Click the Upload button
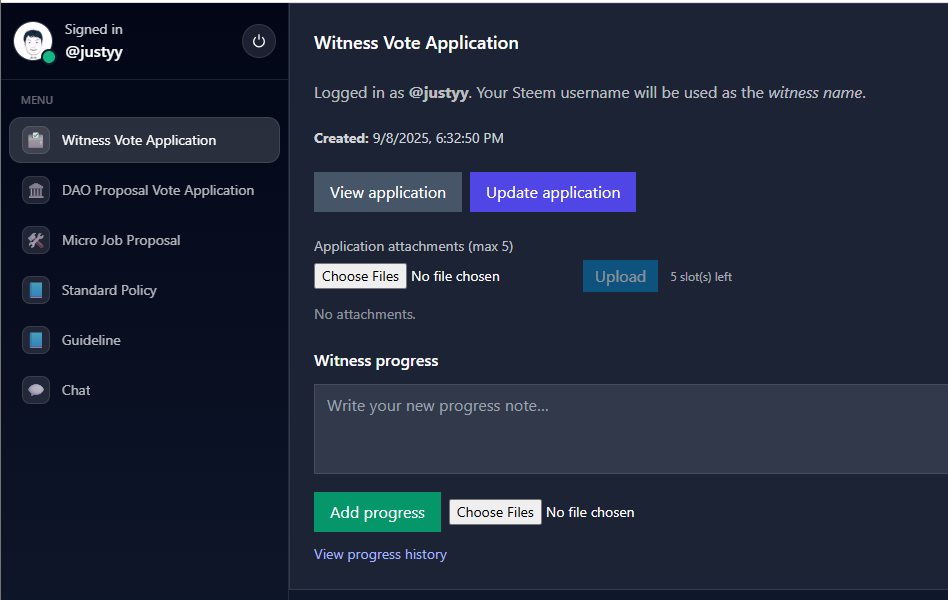948x600 pixels. coord(620,276)
